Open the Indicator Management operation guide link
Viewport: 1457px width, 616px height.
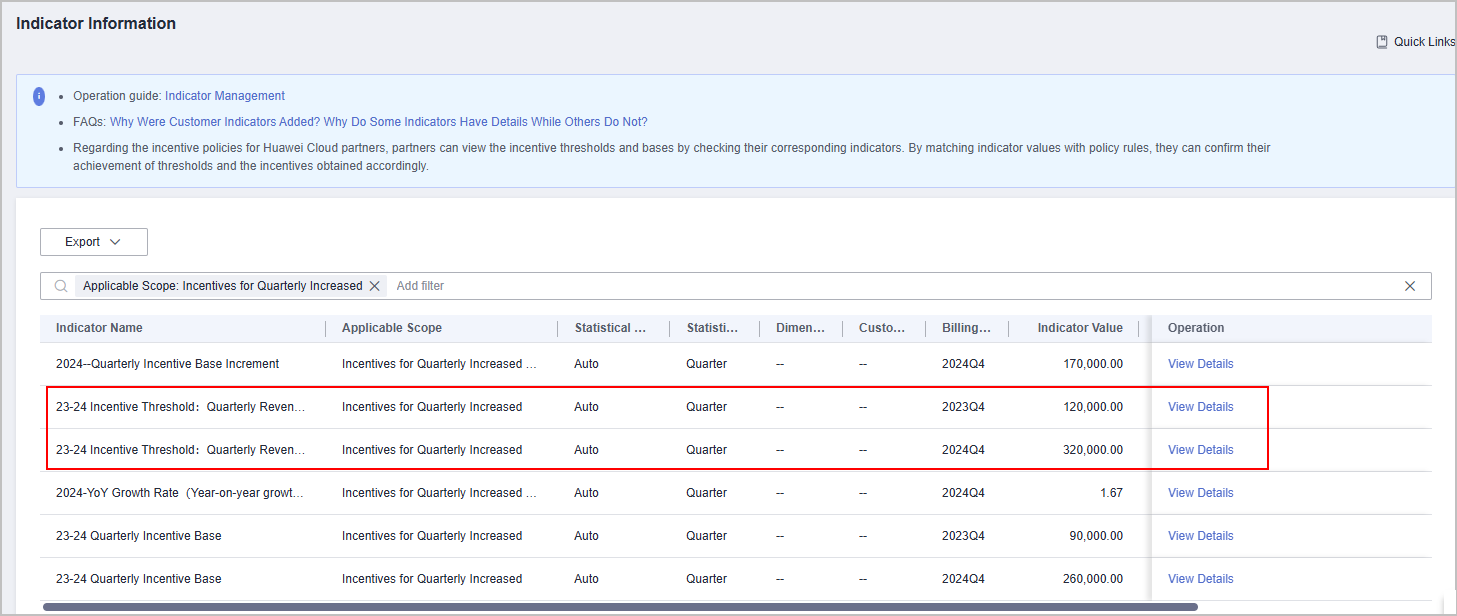(x=225, y=96)
